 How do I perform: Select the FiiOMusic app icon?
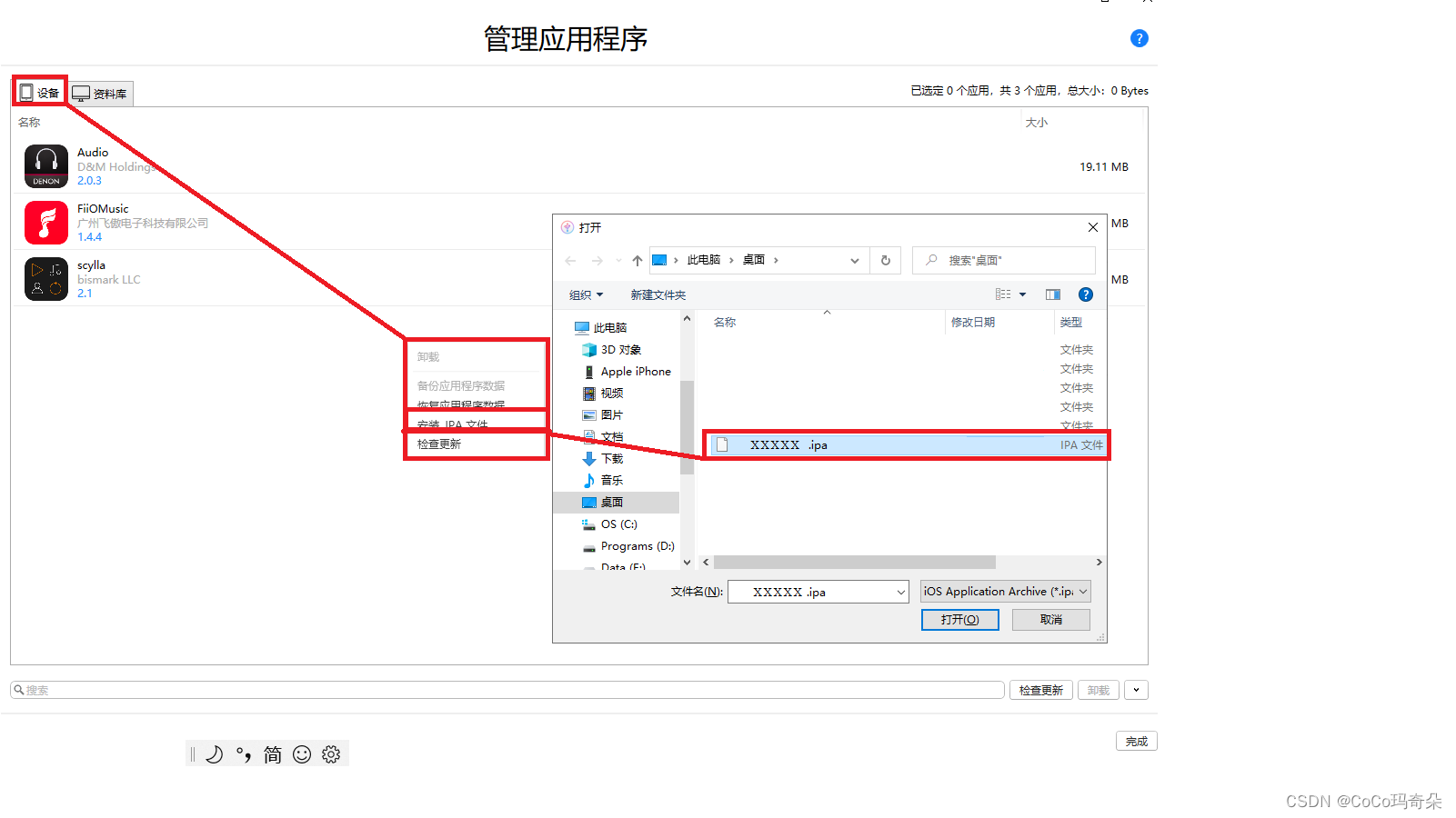pyautogui.click(x=46, y=223)
